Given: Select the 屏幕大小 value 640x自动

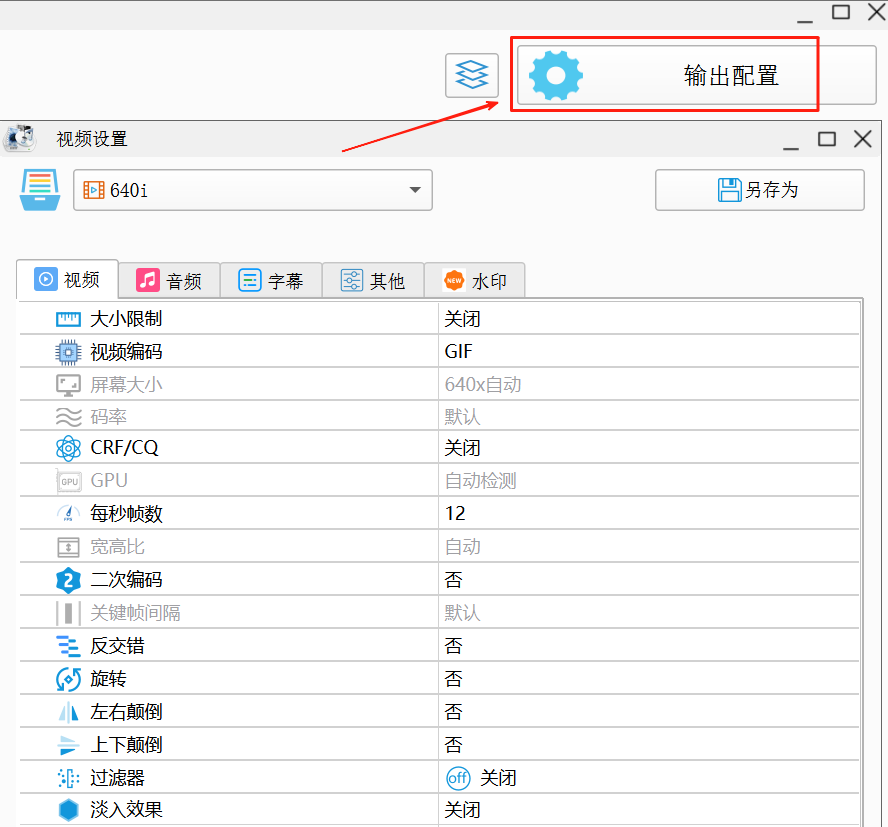Looking at the screenshot, I should point(483,385).
